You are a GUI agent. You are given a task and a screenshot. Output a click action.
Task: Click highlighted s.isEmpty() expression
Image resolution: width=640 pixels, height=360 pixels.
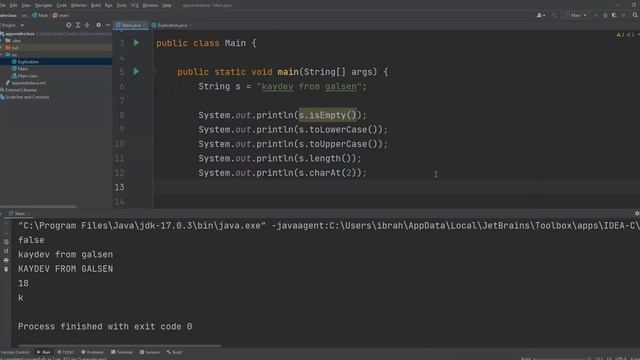point(328,115)
